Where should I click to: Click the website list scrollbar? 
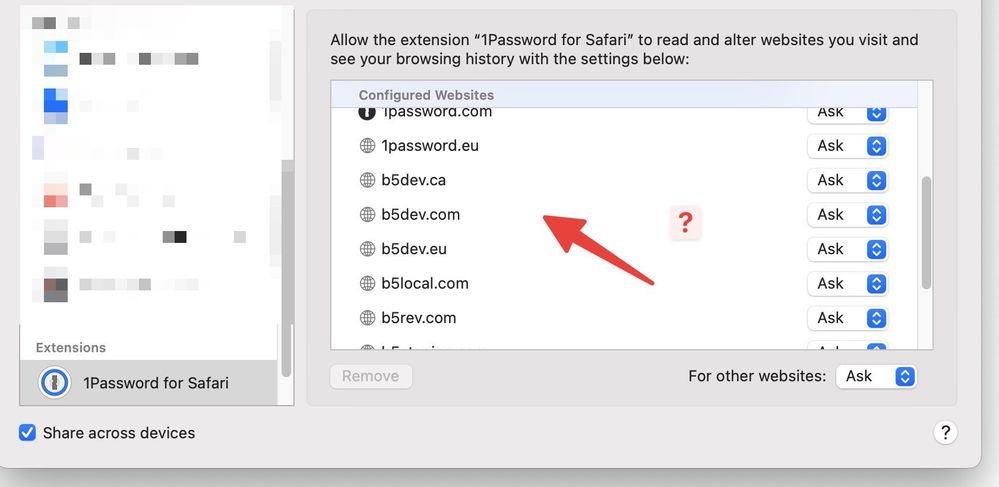coord(926,233)
